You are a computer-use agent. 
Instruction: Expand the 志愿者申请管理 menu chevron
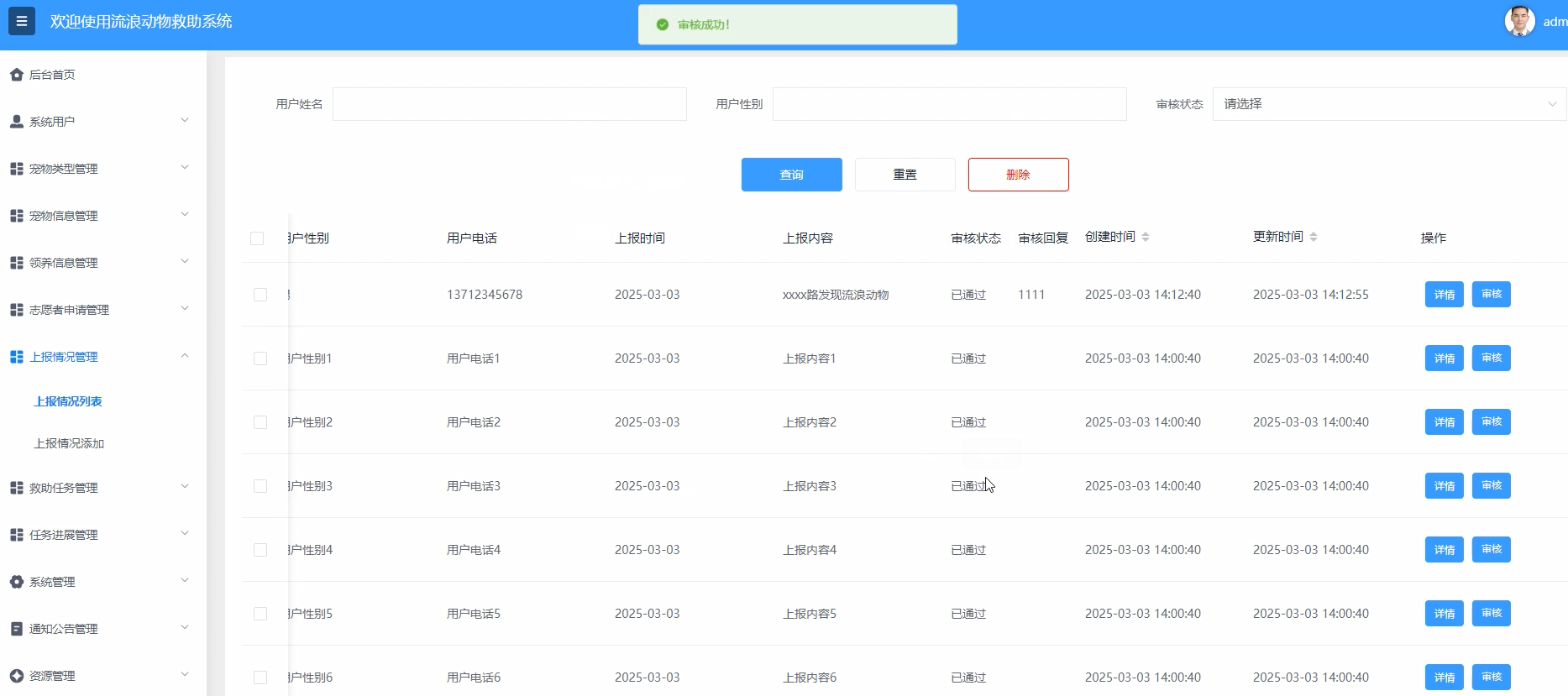185,308
